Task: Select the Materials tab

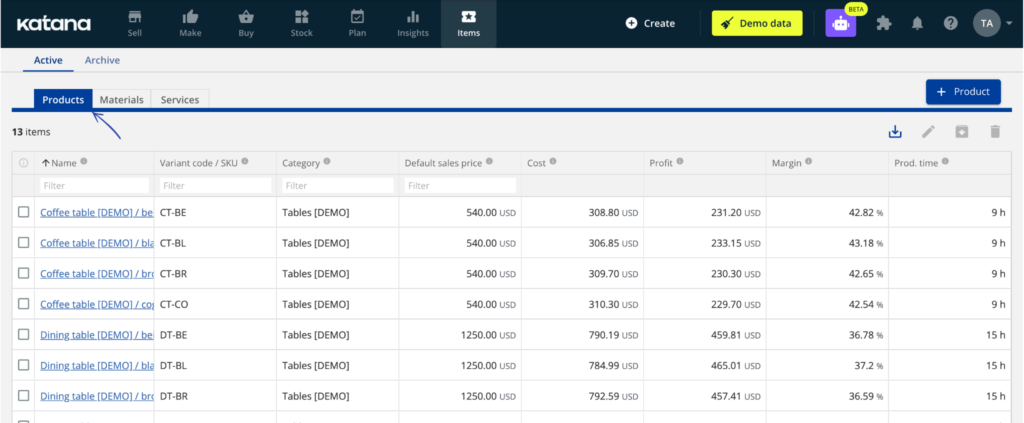Action: coord(121,100)
